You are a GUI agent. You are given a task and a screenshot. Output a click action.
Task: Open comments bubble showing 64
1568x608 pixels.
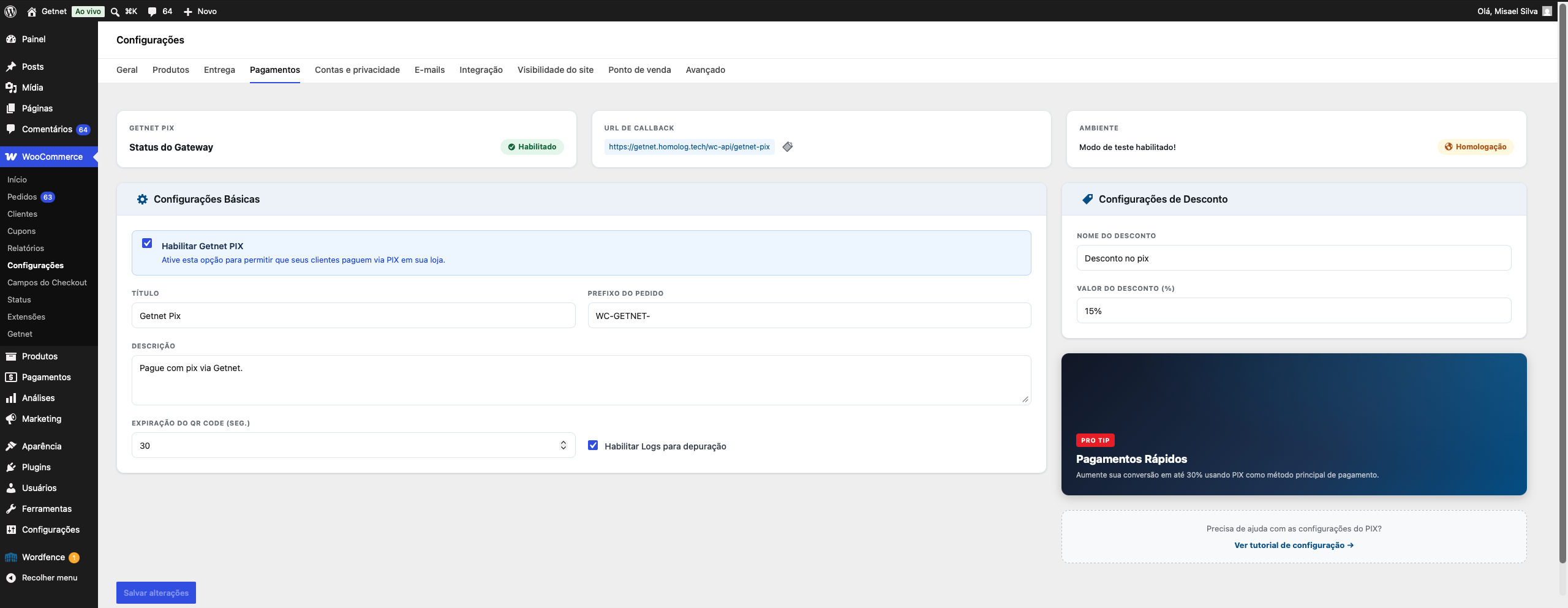(153, 12)
